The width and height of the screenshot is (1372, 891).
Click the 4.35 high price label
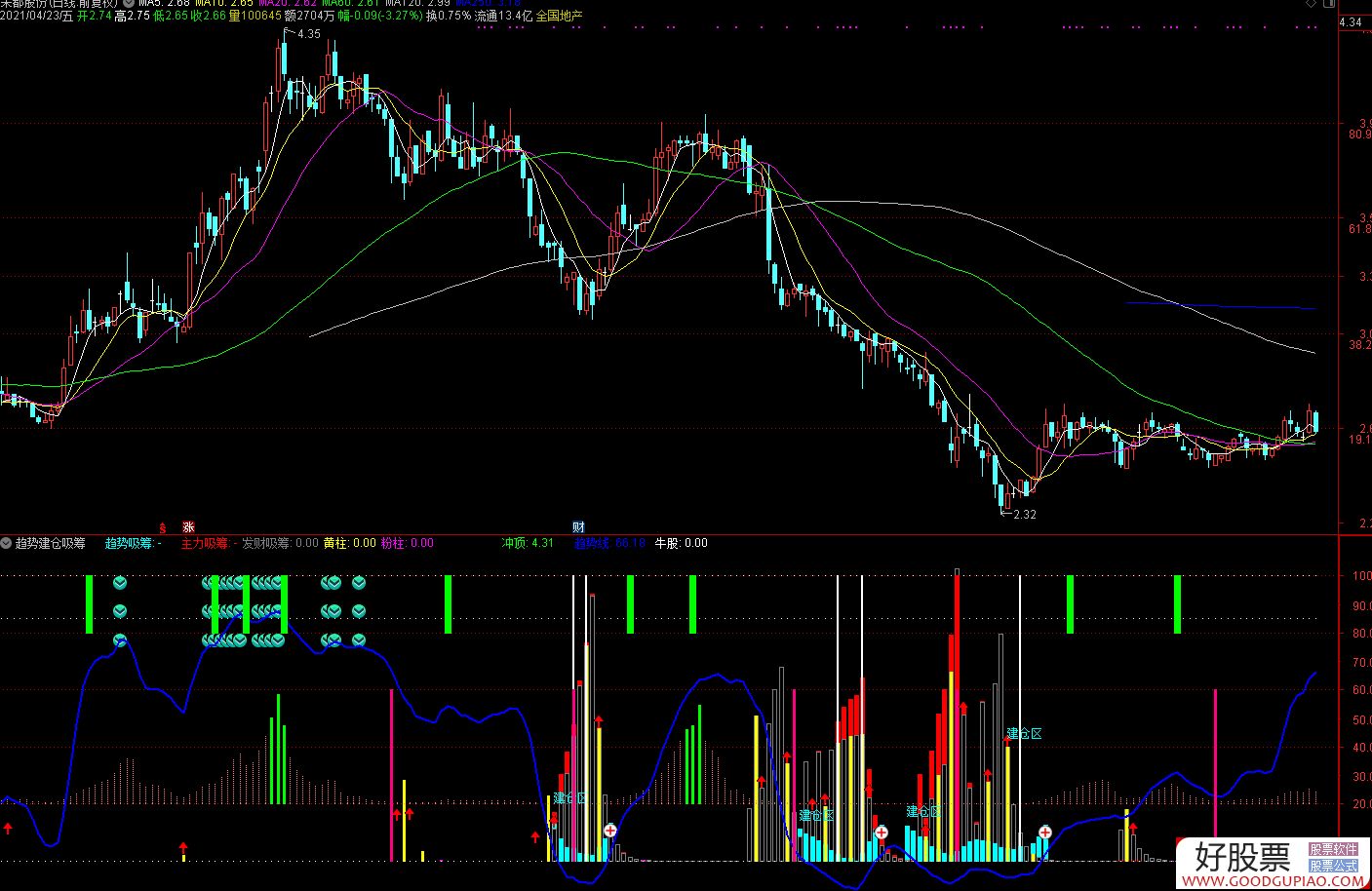pyautogui.click(x=308, y=34)
